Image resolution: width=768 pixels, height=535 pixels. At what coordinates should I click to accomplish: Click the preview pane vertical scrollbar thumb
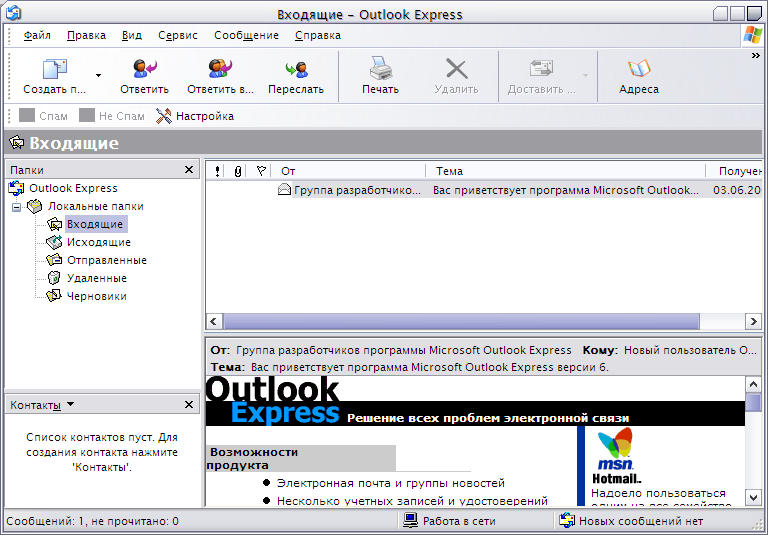[x=753, y=403]
